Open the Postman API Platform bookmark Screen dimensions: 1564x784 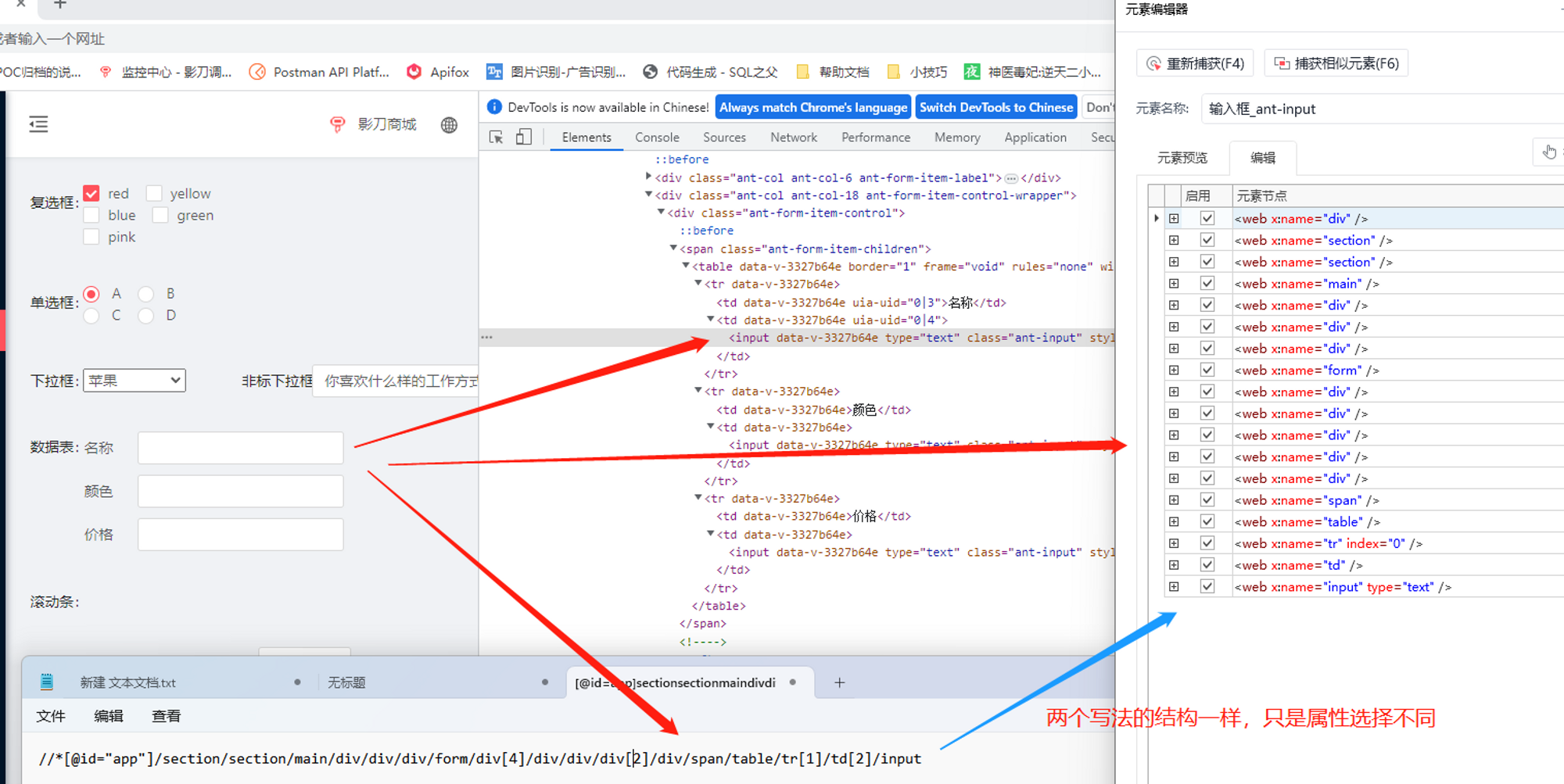click(319, 72)
